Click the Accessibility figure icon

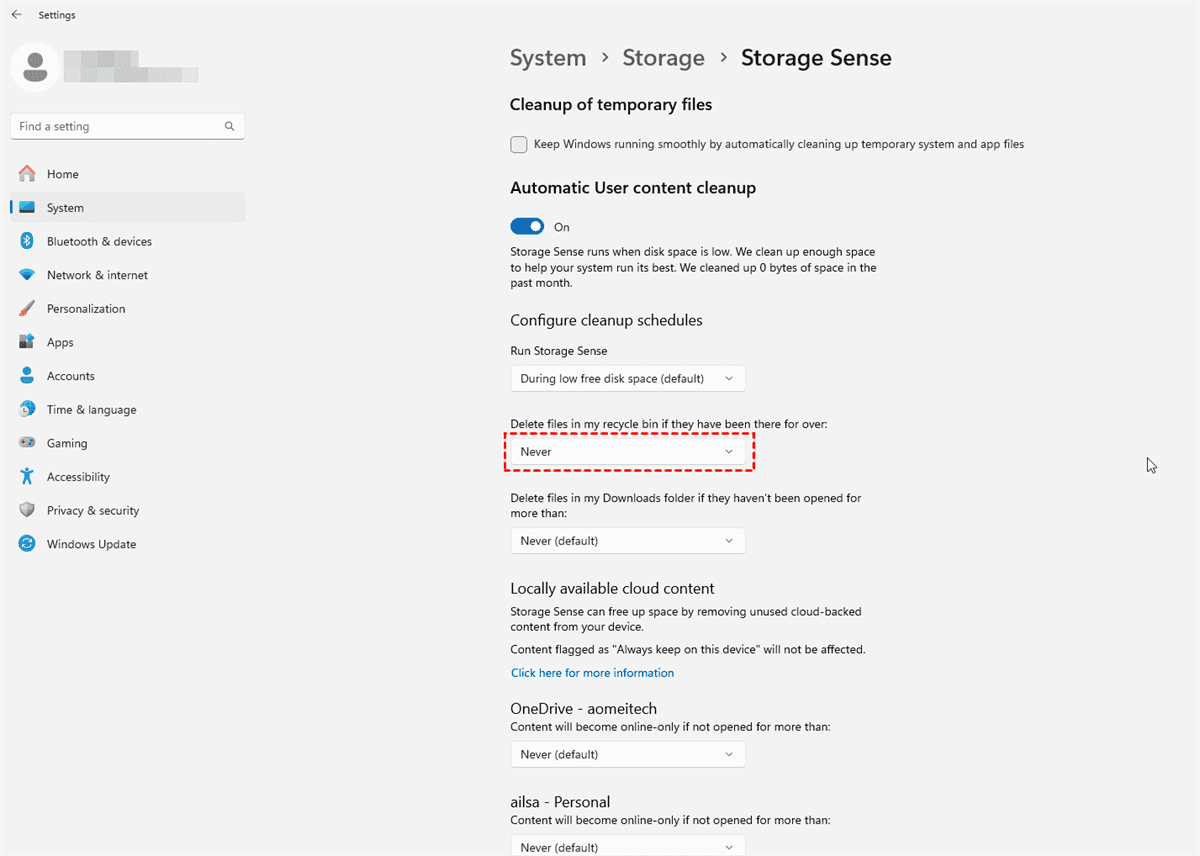[27, 477]
